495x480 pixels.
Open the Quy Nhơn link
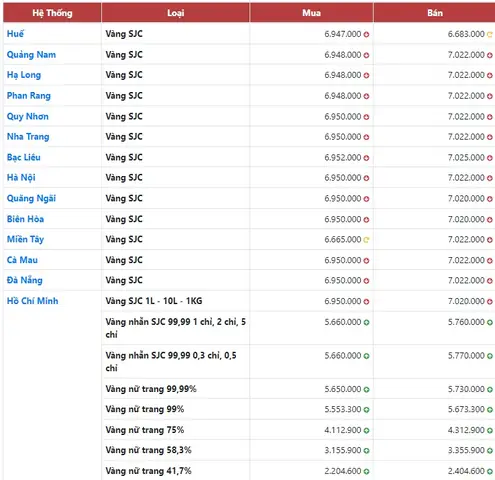pyautogui.click(x=28, y=116)
